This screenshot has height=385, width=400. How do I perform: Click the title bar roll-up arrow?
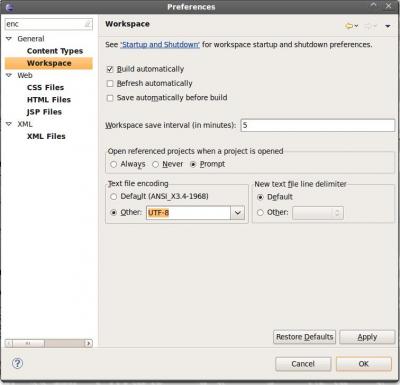(374, 5)
